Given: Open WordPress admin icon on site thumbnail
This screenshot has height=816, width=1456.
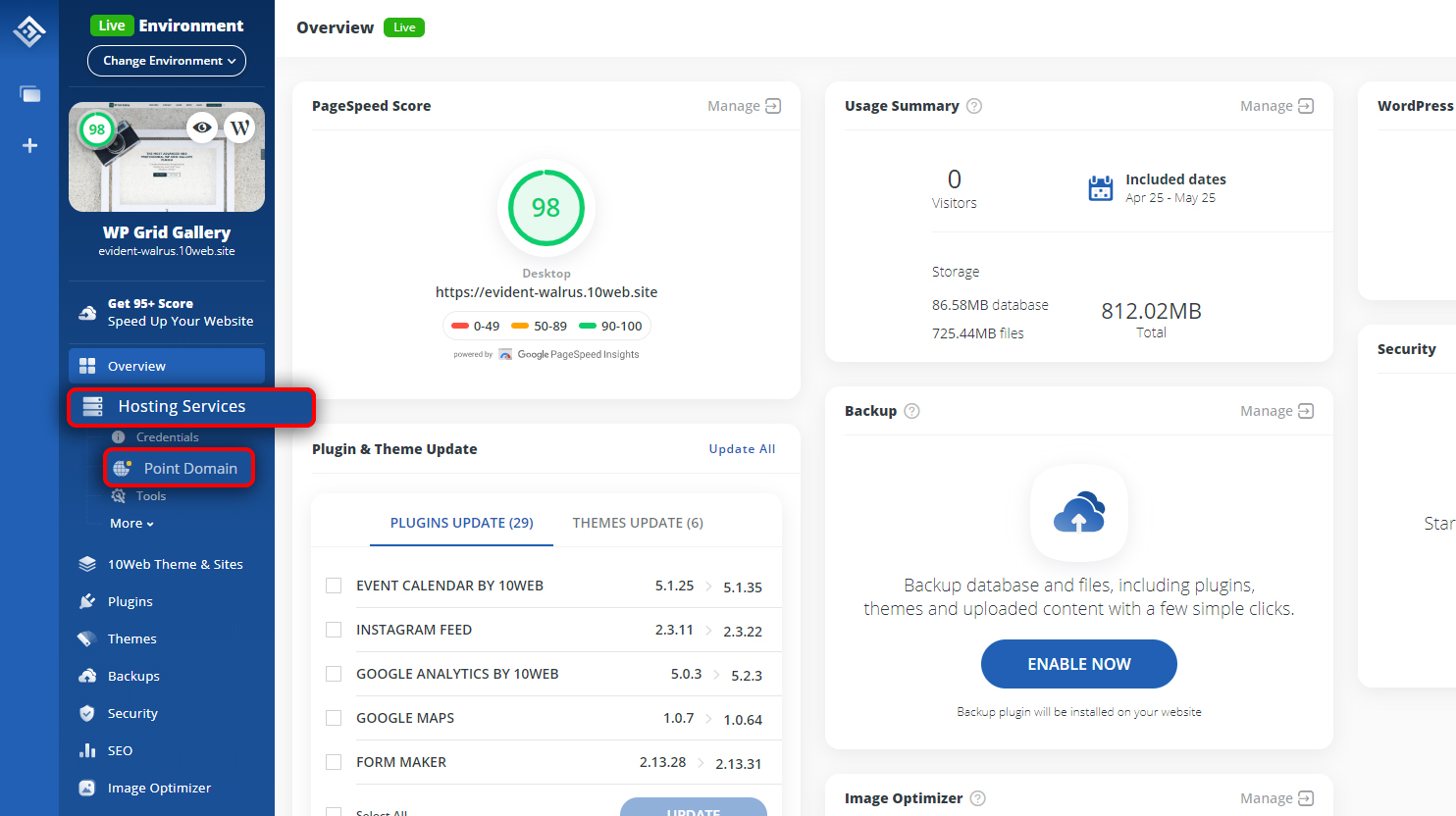Looking at the screenshot, I should [x=240, y=127].
